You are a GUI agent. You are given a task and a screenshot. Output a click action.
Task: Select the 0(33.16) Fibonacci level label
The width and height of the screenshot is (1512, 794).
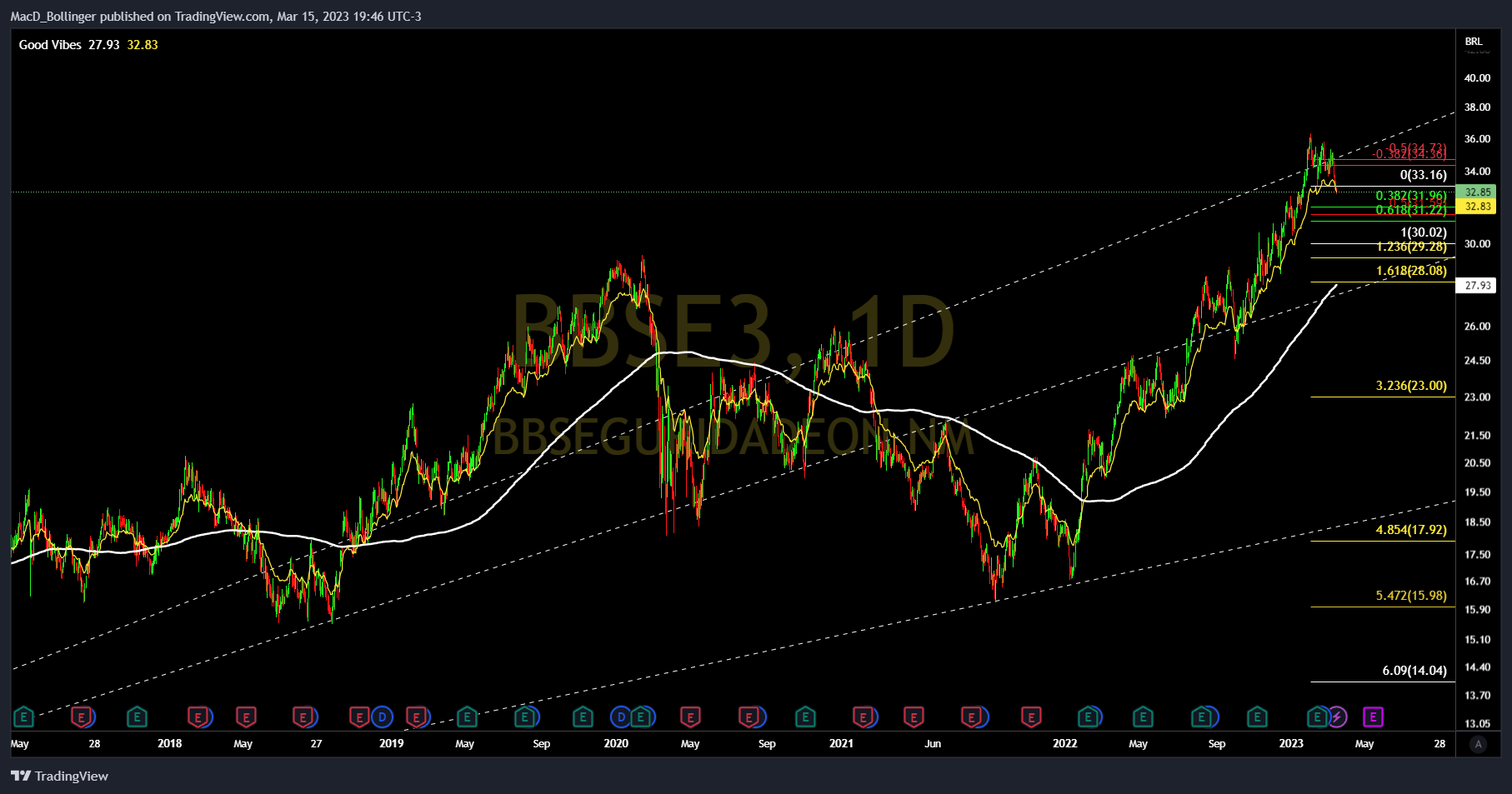click(1423, 175)
